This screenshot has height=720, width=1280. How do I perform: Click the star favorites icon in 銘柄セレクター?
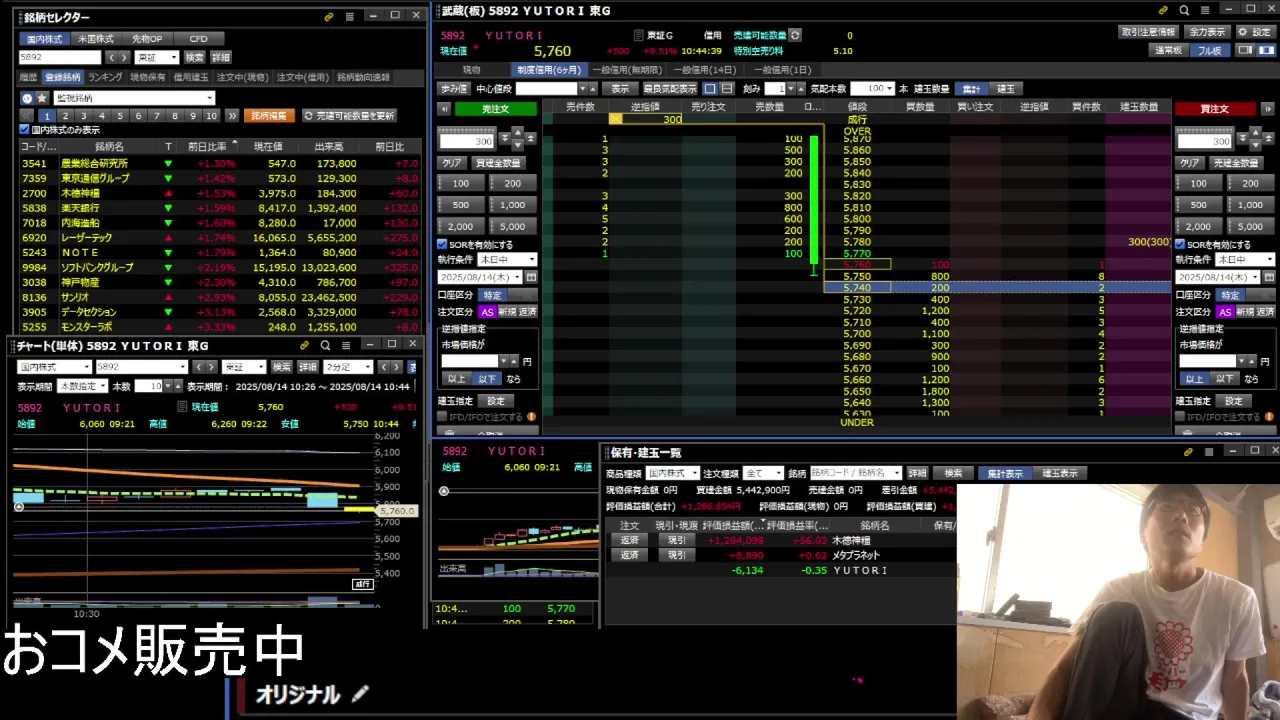point(42,98)
